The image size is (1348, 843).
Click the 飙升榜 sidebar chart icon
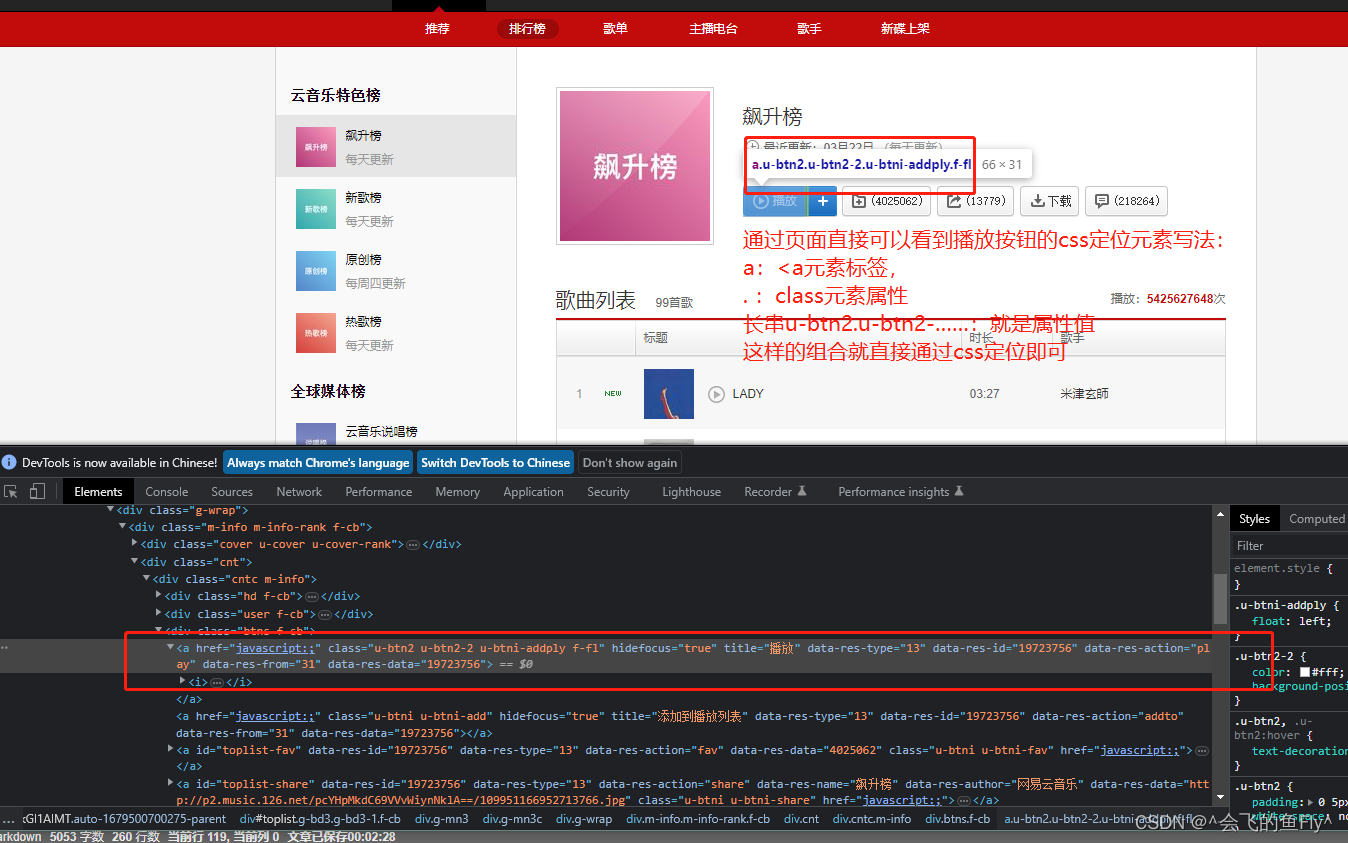(x=316, y=147)
